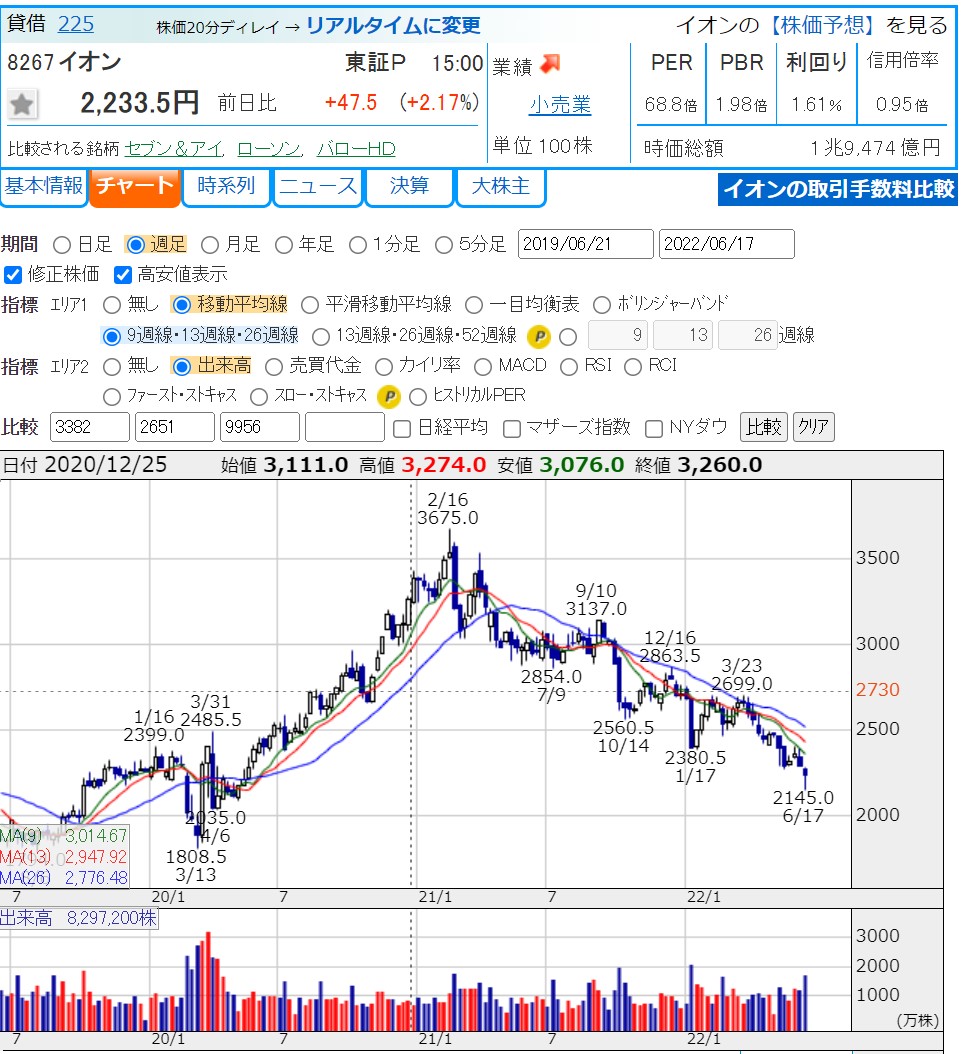Click the star favorite icon
This screenshot has width=966, height=1054.
[x=23, y=104]
